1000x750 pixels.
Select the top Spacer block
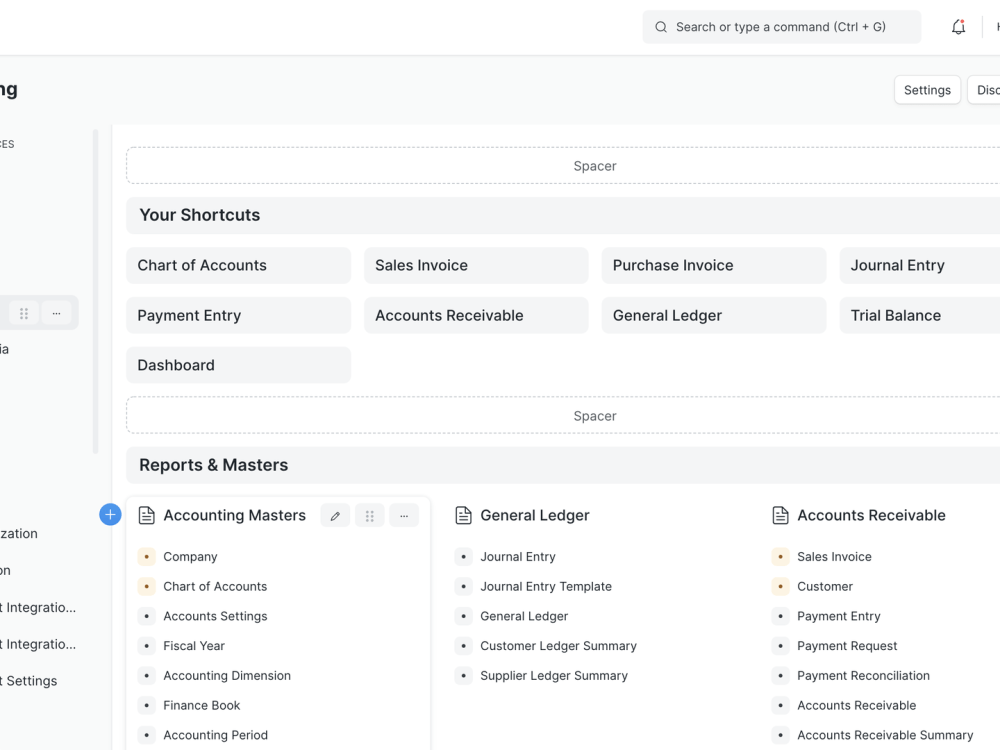(594, 165)
